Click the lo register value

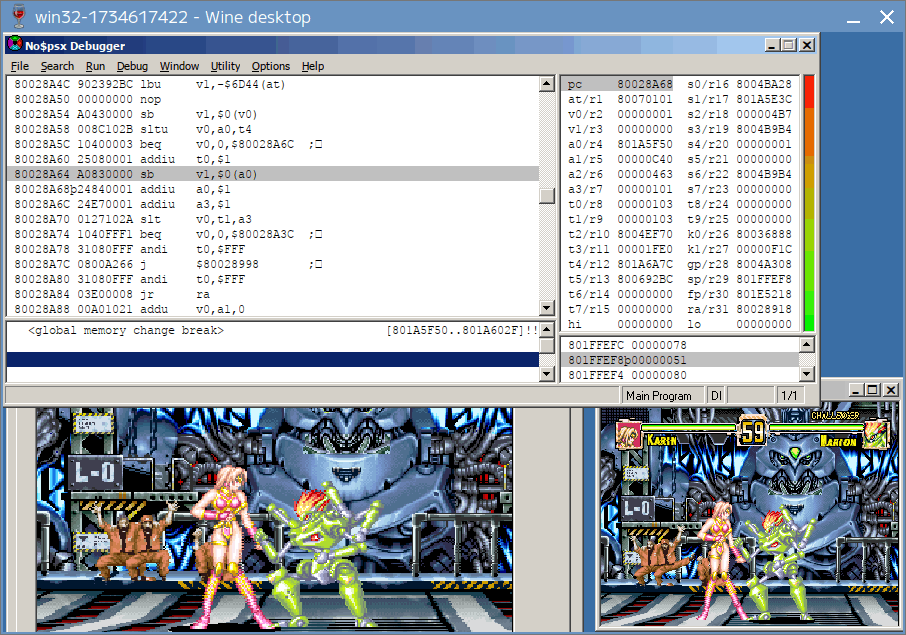pos(764,324)
